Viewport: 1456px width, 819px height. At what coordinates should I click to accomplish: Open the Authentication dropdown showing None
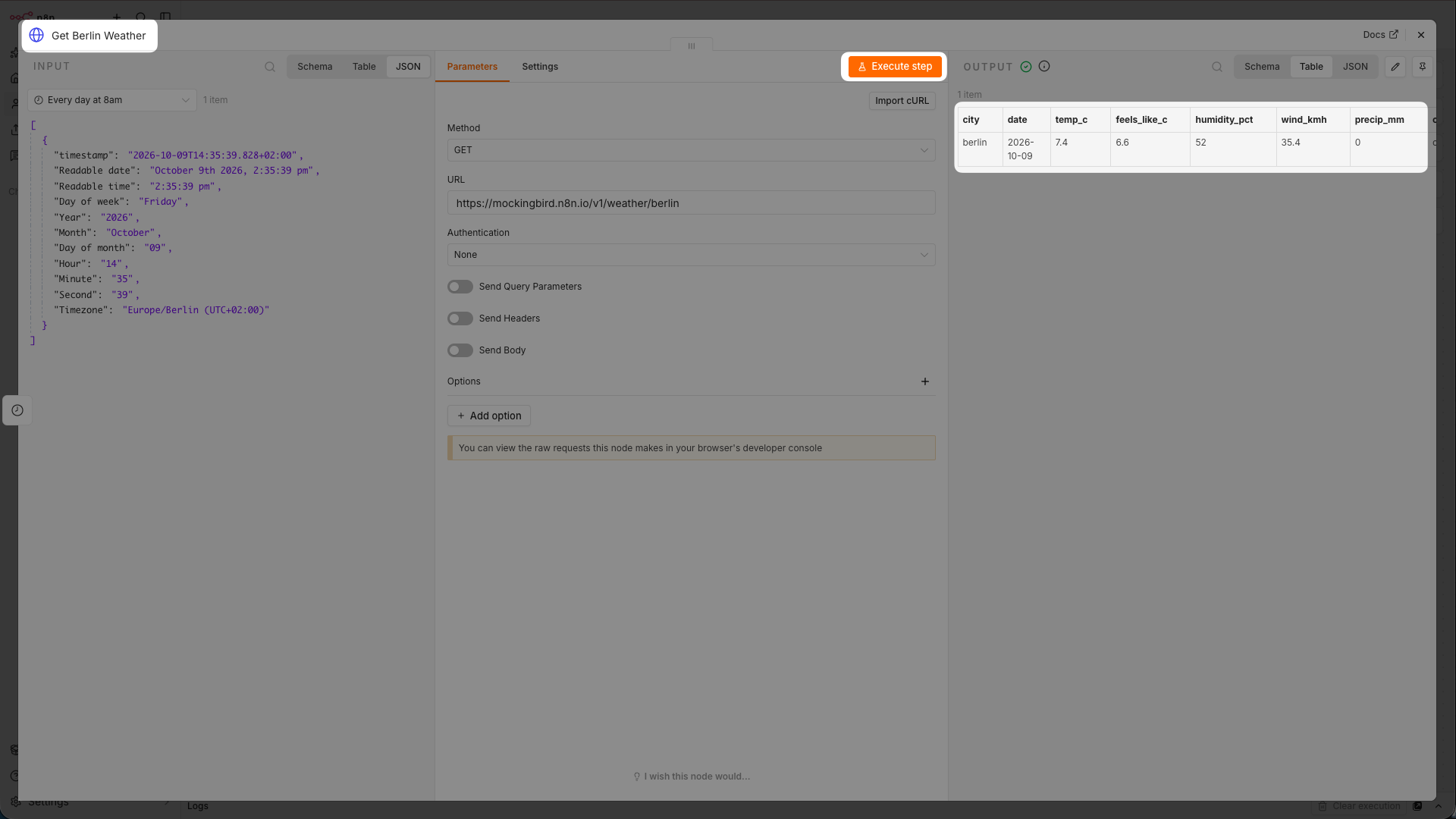(691, 255)
